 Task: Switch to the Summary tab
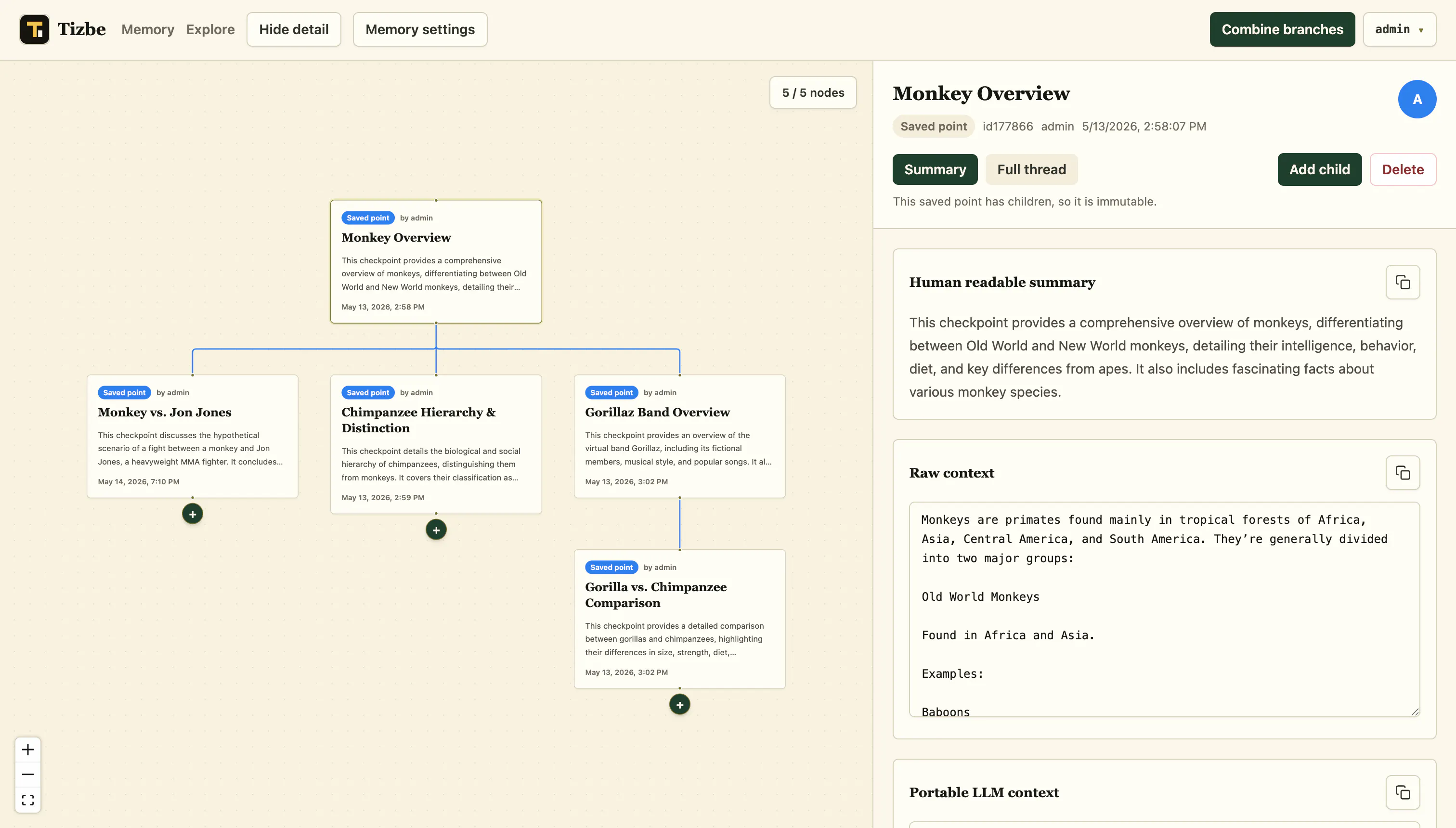click(x=935, y=169)
